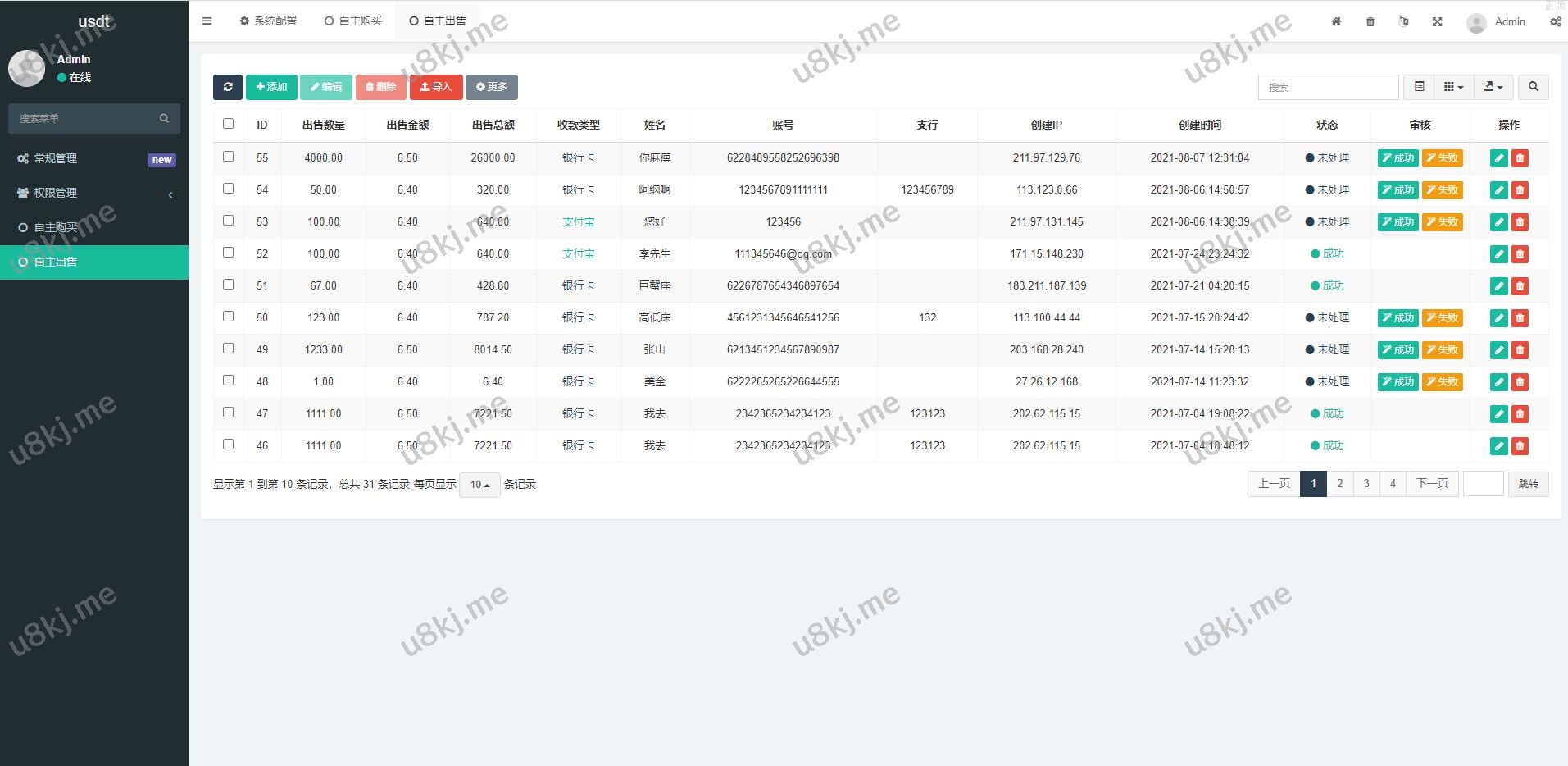This screenshot has height=766, width=1568.
Task: Click the refresh table icon button
Action: click(x=228, y=87)
